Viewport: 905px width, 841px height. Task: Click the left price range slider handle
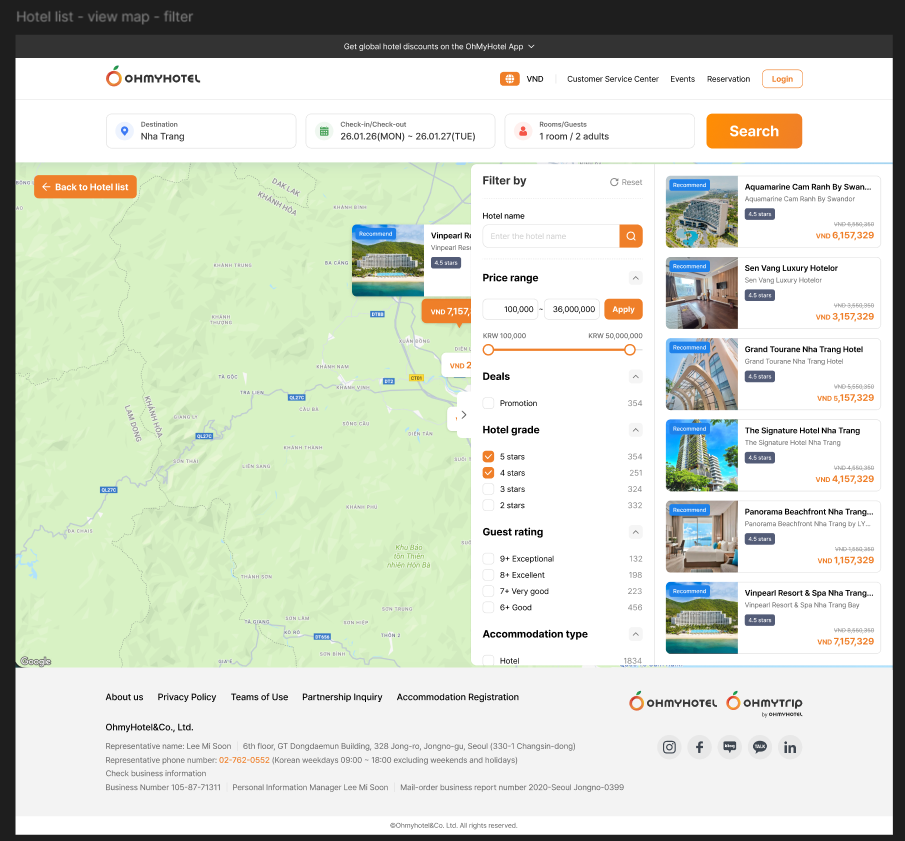tap(489, 350)
